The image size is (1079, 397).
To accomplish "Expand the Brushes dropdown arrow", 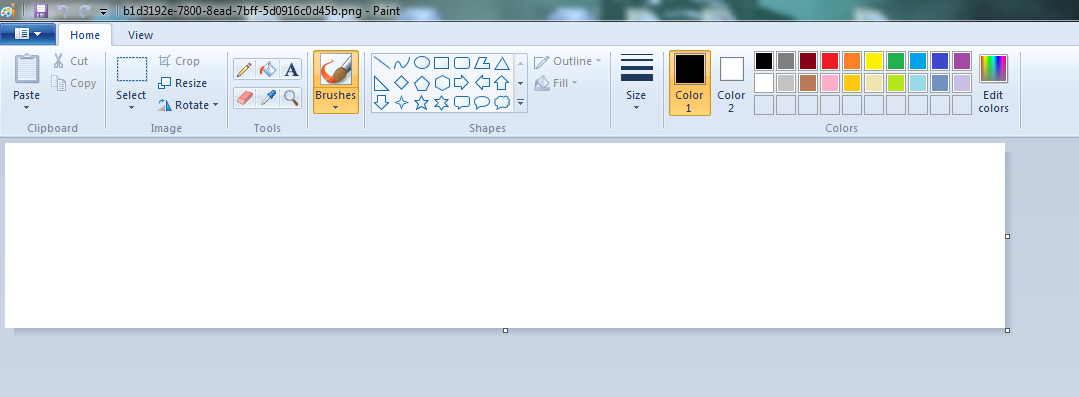I will point(336,107).
